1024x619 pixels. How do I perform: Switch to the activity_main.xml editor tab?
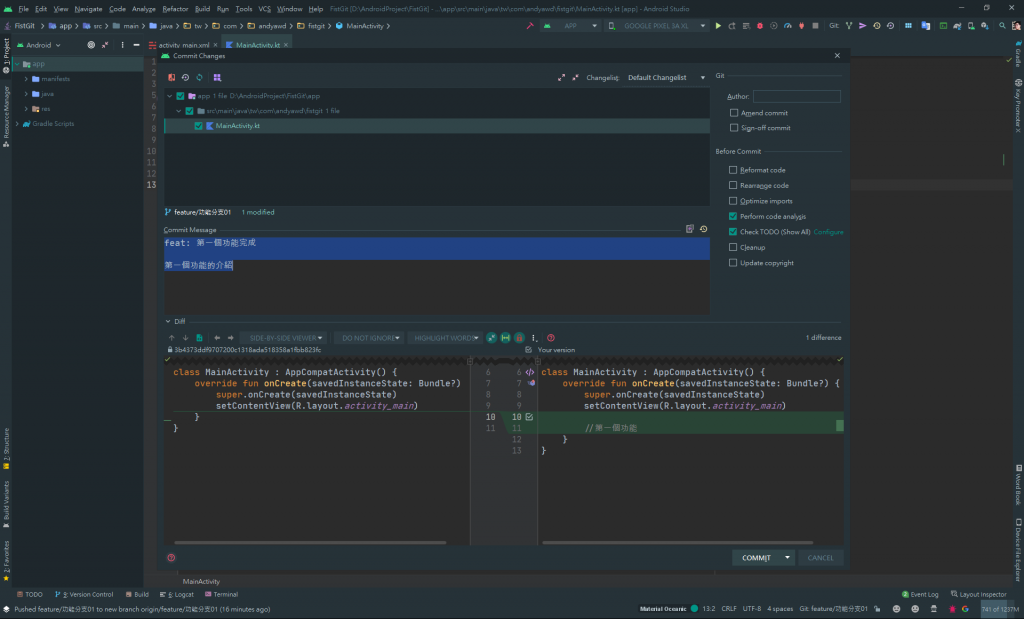[x=184, y=45]
